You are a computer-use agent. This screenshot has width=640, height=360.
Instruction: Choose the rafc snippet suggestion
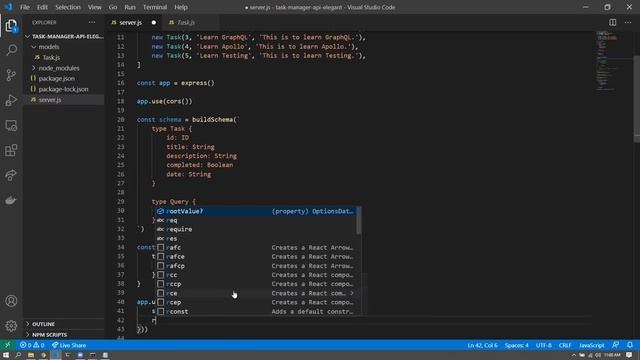point(256,247)
